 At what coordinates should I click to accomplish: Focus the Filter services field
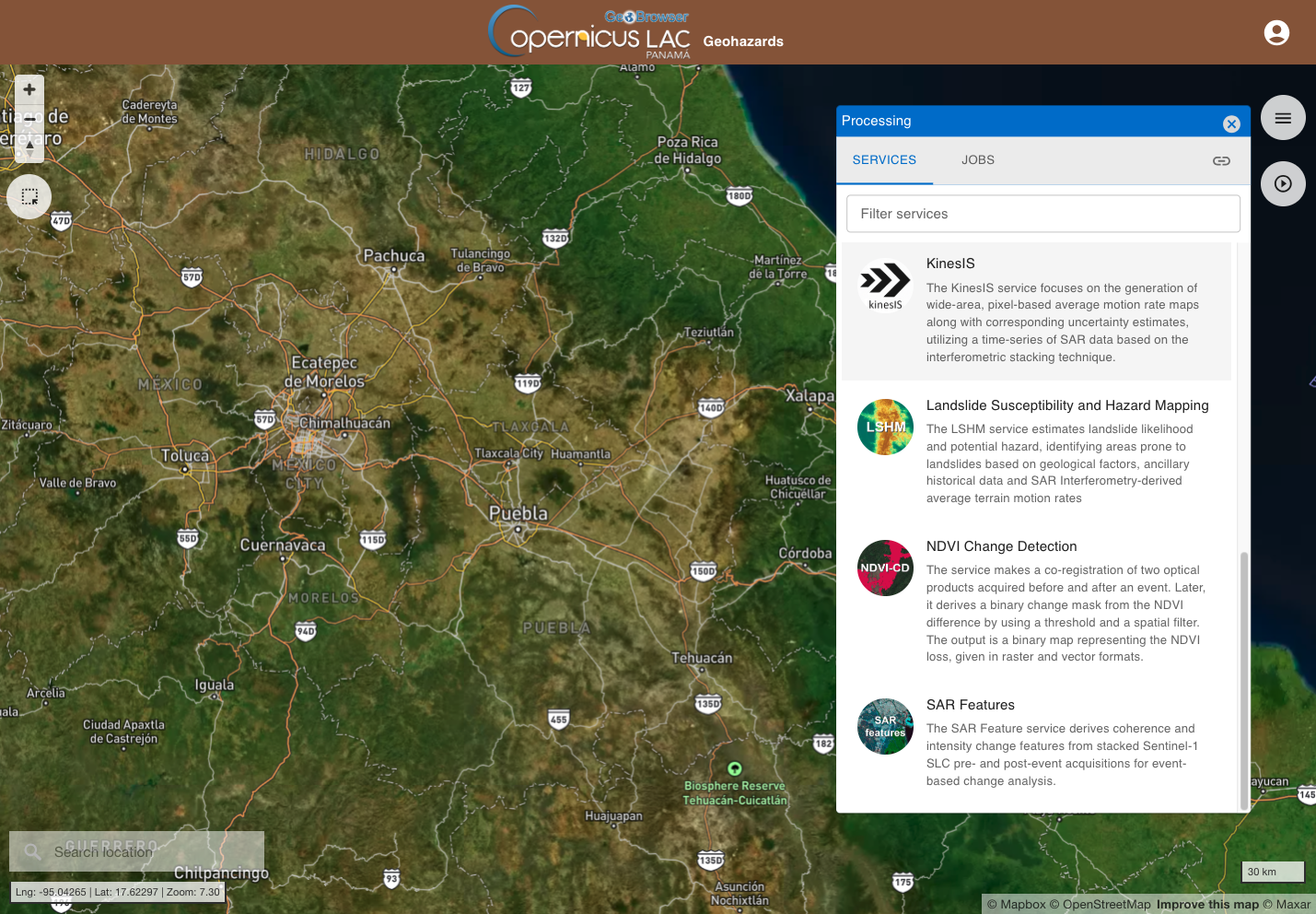(1042, 214)
